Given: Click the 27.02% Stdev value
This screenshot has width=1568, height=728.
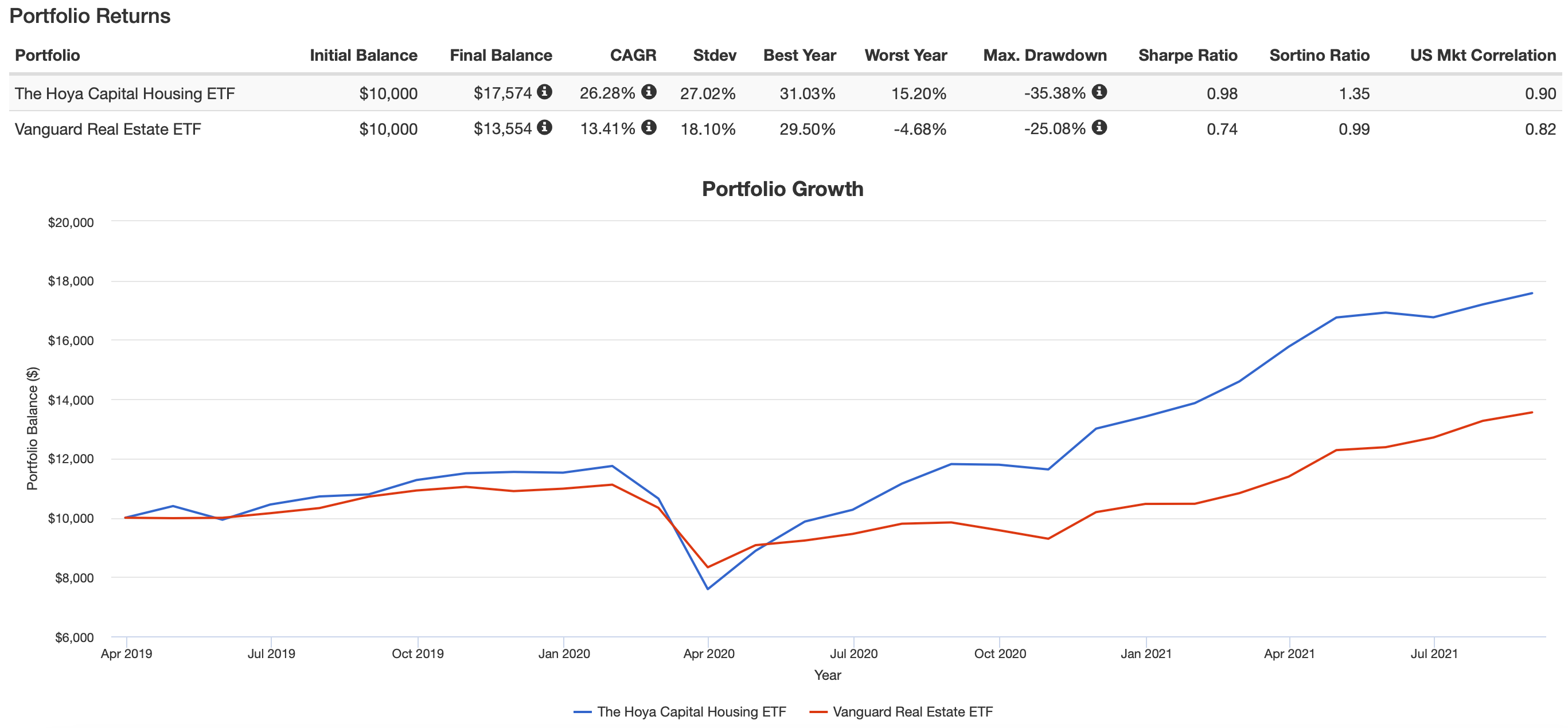Looking at the screenshot, I should [x=708, y=93].
